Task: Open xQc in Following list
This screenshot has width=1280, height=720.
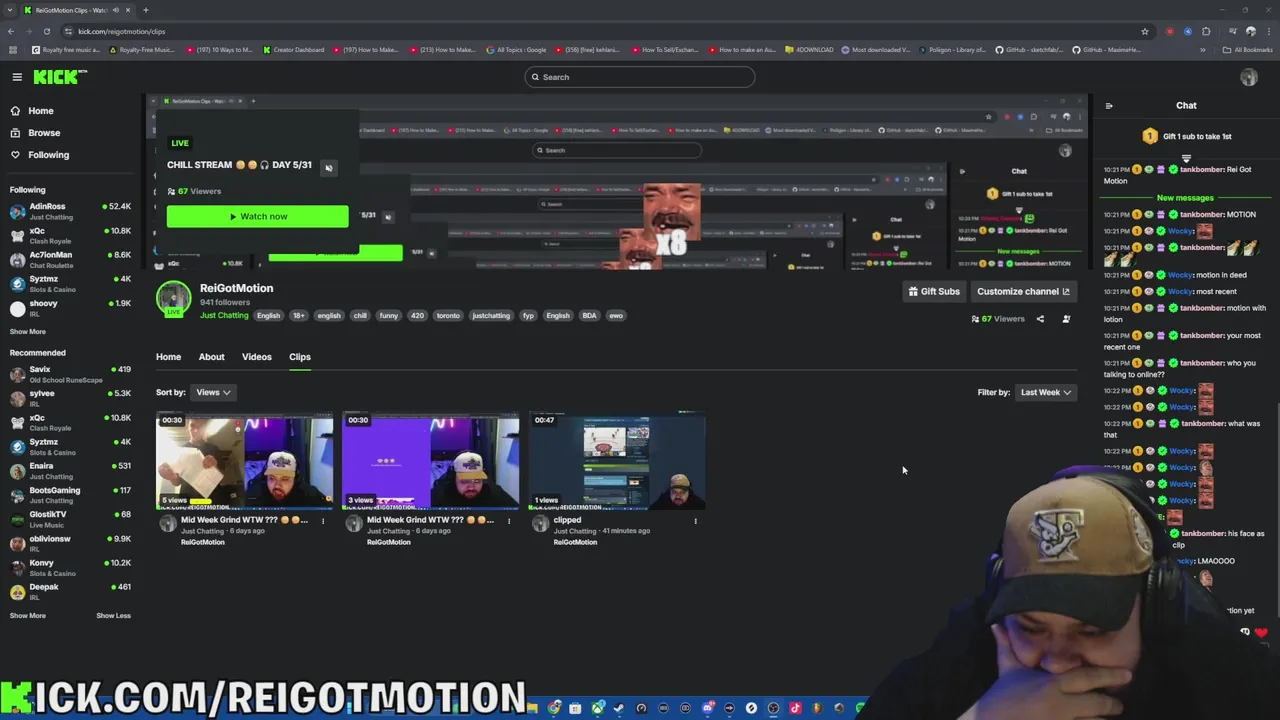Action: click(x=70, y=236)
